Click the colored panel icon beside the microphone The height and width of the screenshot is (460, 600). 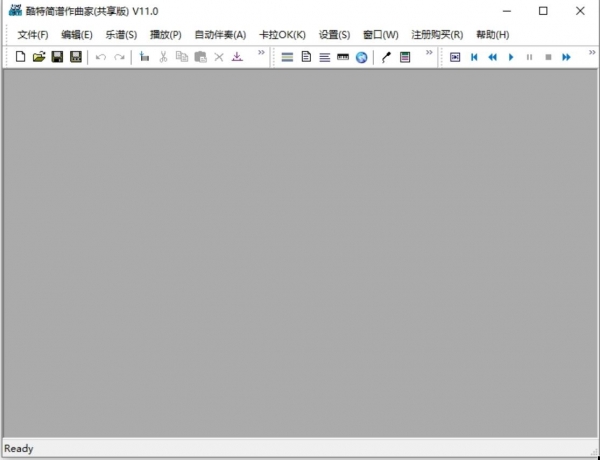(x=405, y=57)
